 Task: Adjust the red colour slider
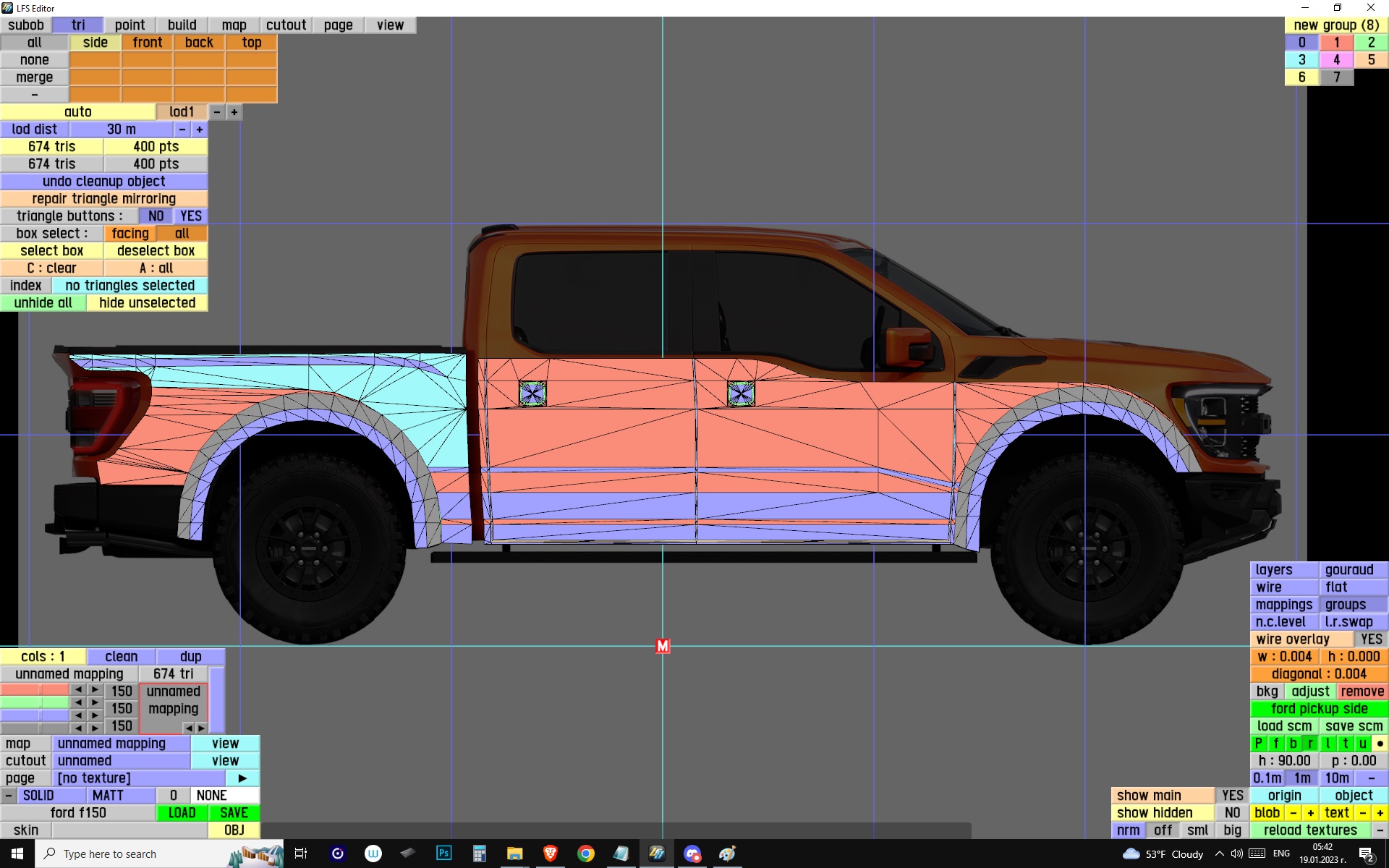(x=35, y=690)
